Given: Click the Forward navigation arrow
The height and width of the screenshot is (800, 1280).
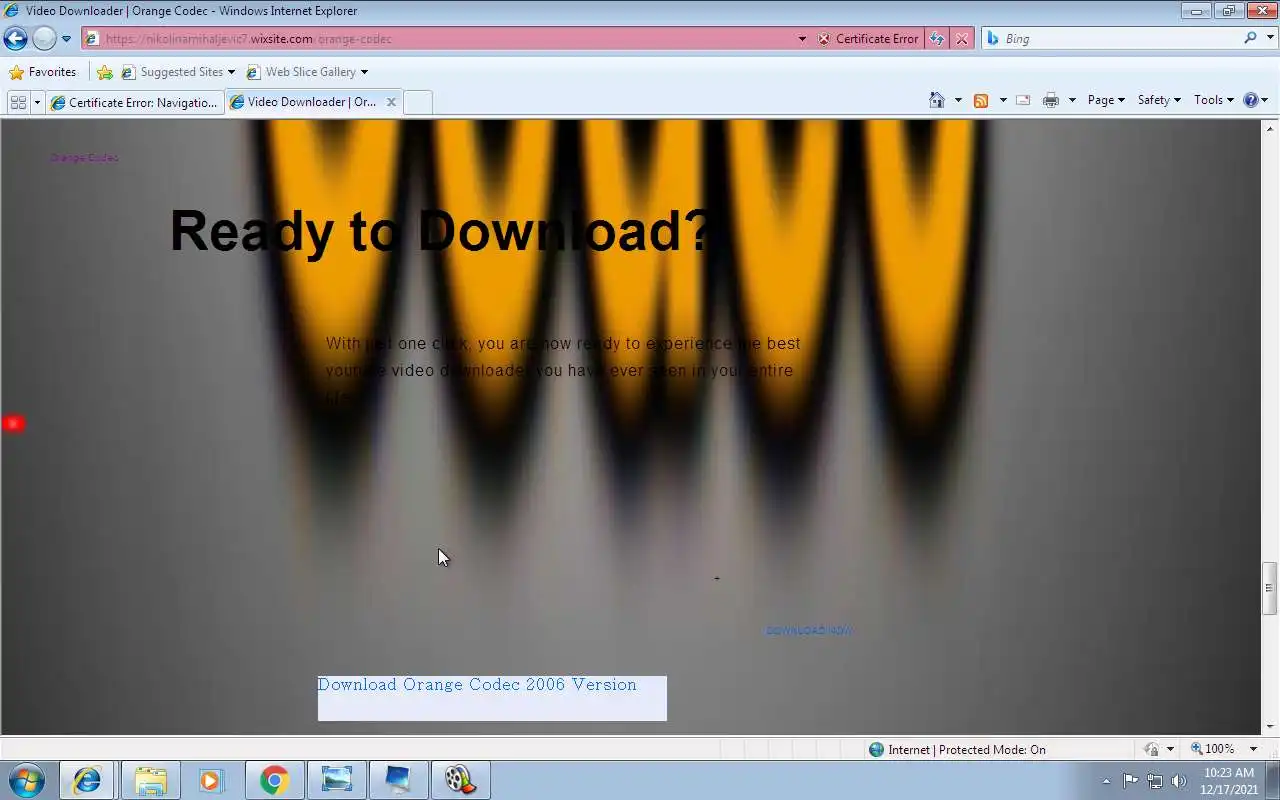Looking at the screenshot, I should tap(44, 39).
